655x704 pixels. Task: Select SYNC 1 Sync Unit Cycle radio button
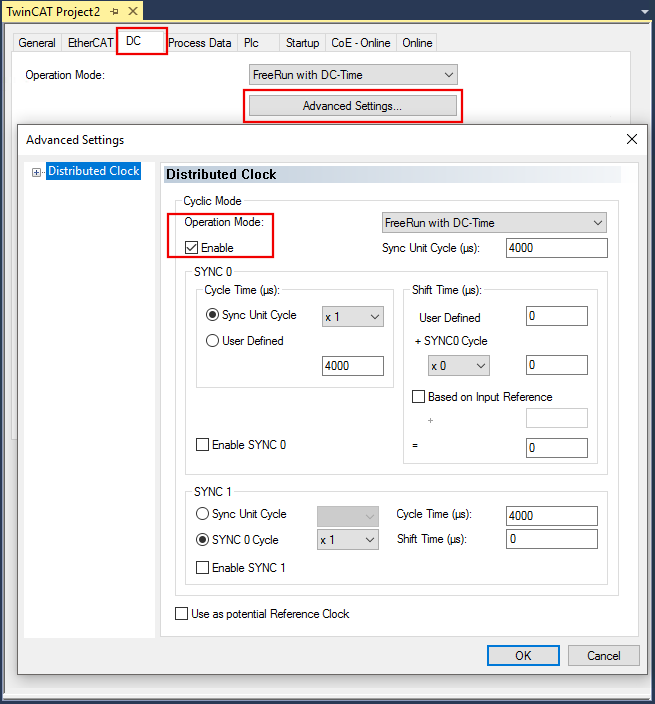pos(202,514)
